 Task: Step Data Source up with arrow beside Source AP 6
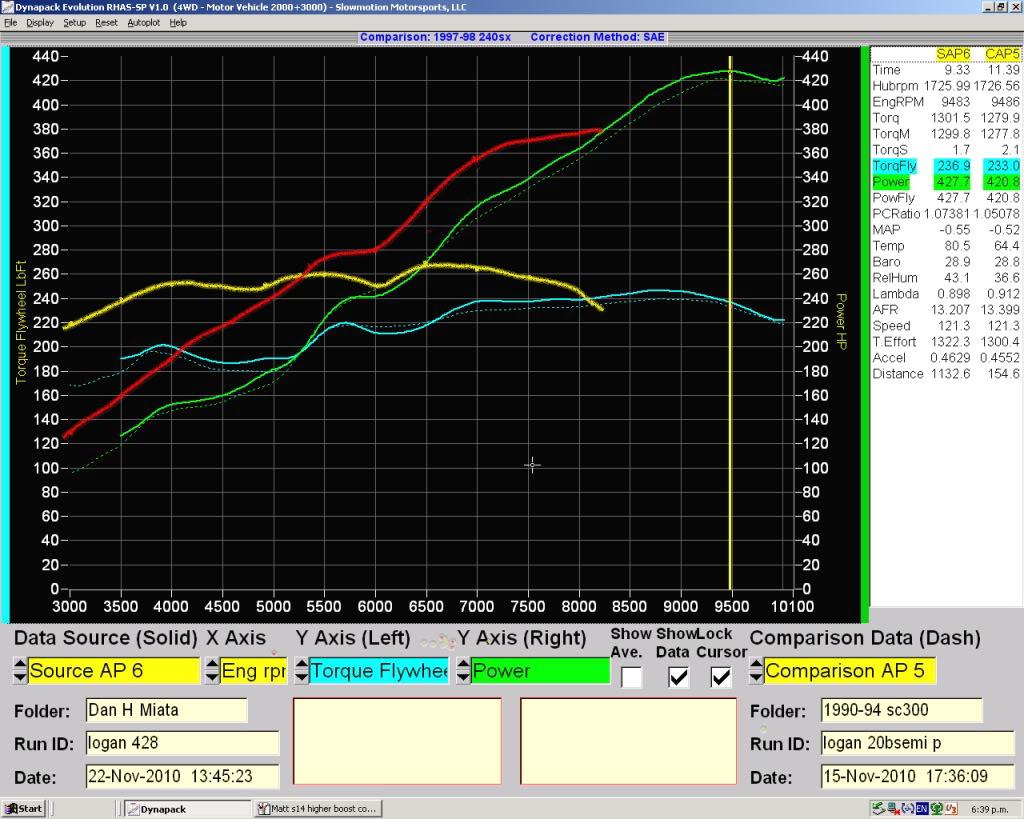coord(20,664)
